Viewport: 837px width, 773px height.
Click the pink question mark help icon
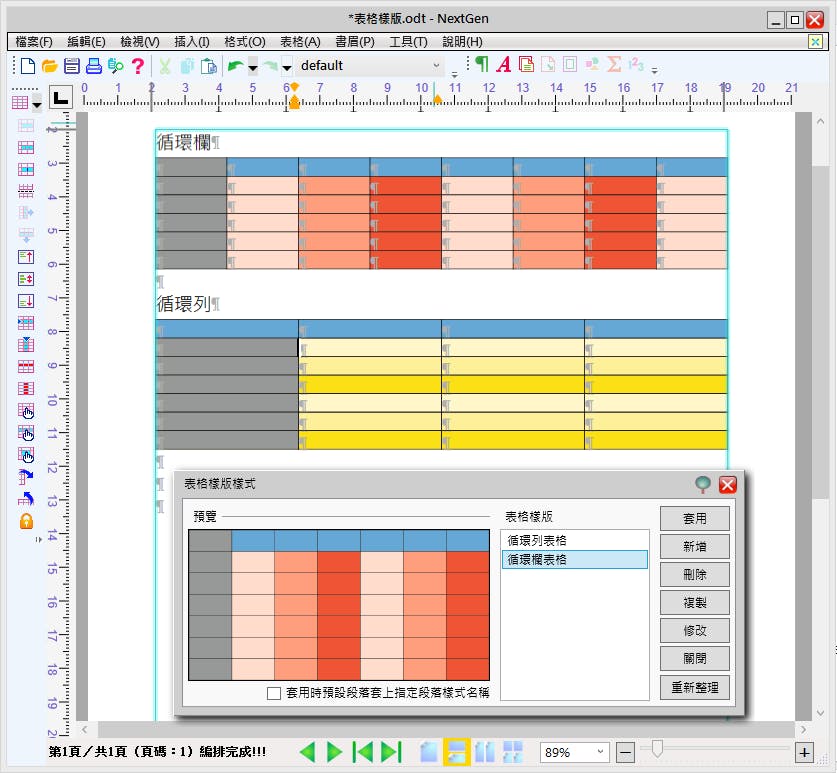138,66
